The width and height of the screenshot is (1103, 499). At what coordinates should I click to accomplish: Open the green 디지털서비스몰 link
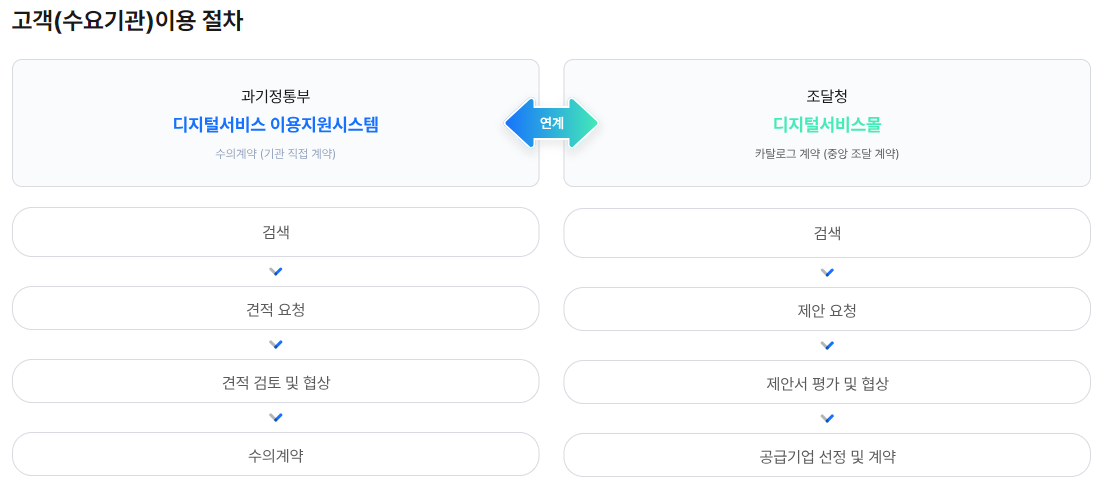click(827, 125)
